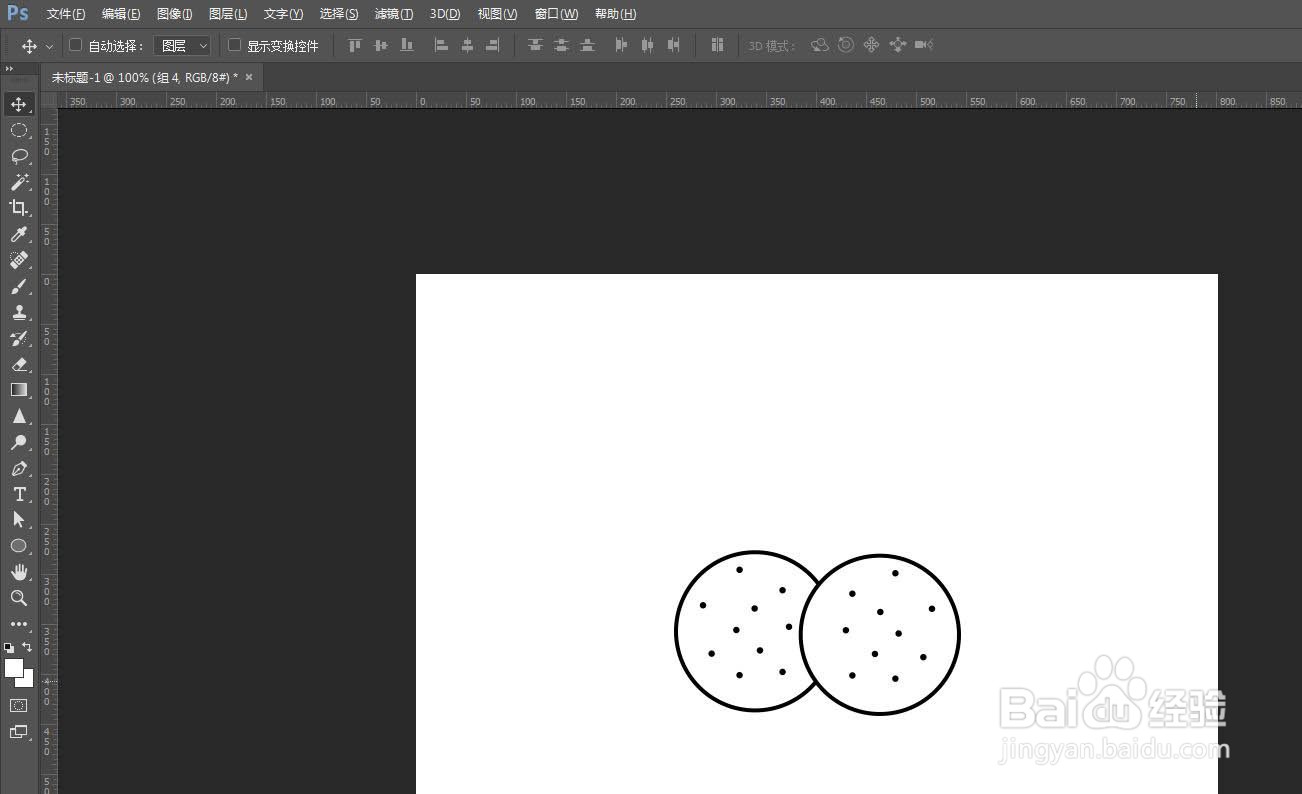
Task: Expand the Move tool preset picker arrow
Action: (x=49, y=47)
